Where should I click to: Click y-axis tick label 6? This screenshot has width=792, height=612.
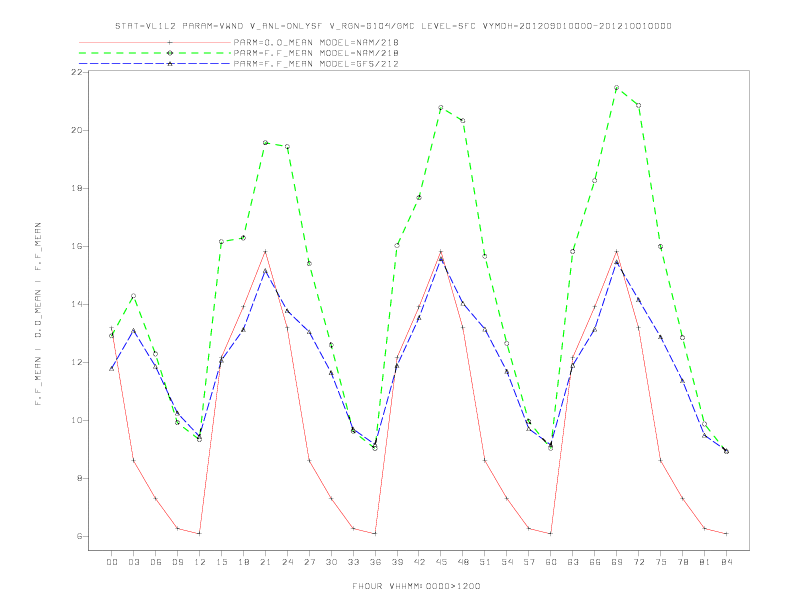click(79, 536)
